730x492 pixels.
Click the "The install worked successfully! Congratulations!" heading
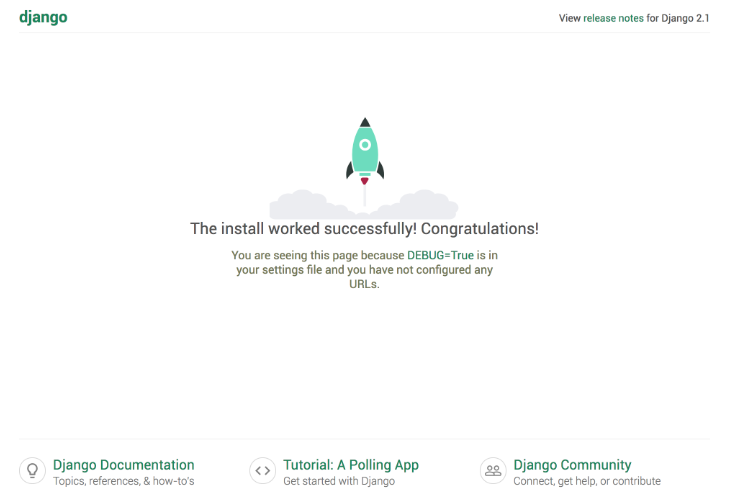point(364,229)
